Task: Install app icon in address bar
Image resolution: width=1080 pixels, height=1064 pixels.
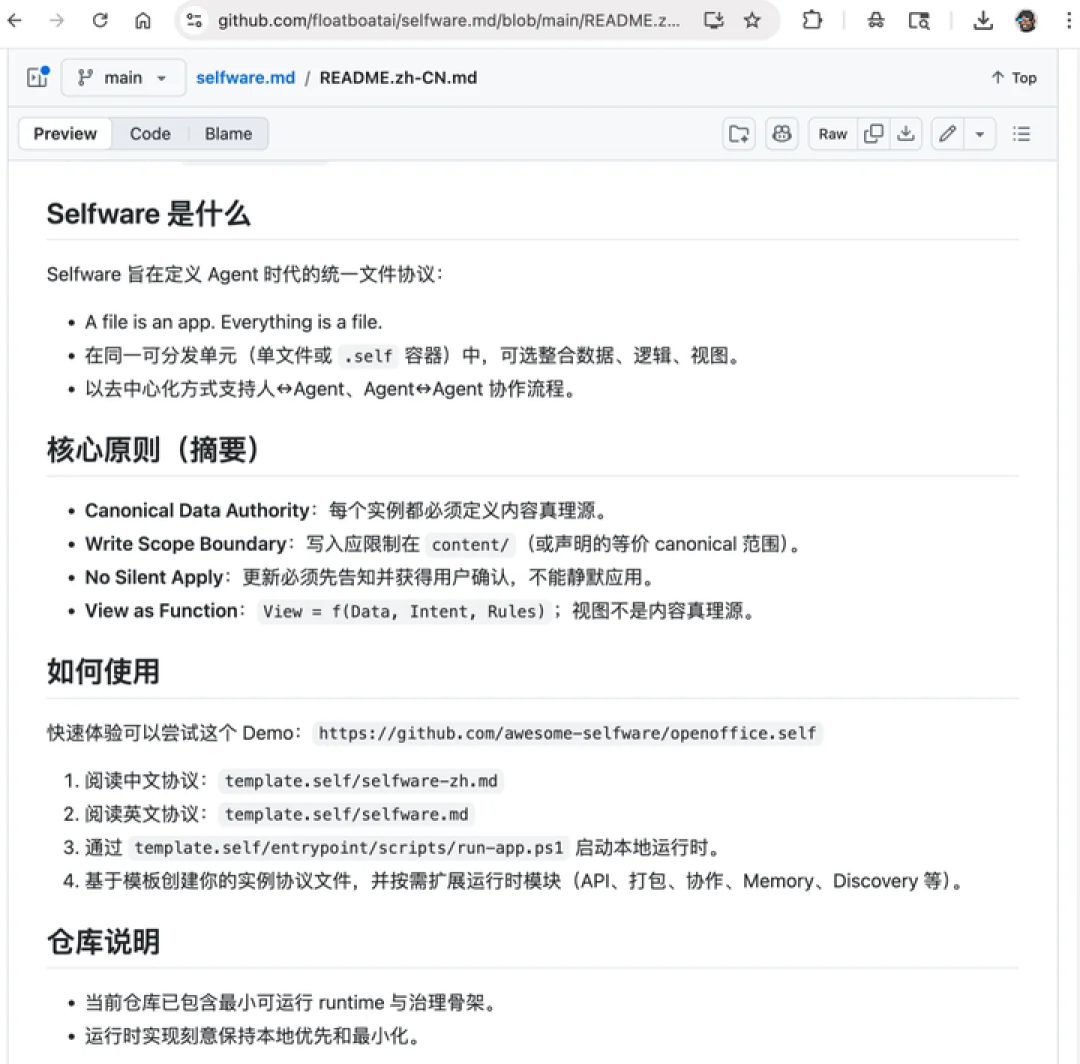Action: (714, 21)
